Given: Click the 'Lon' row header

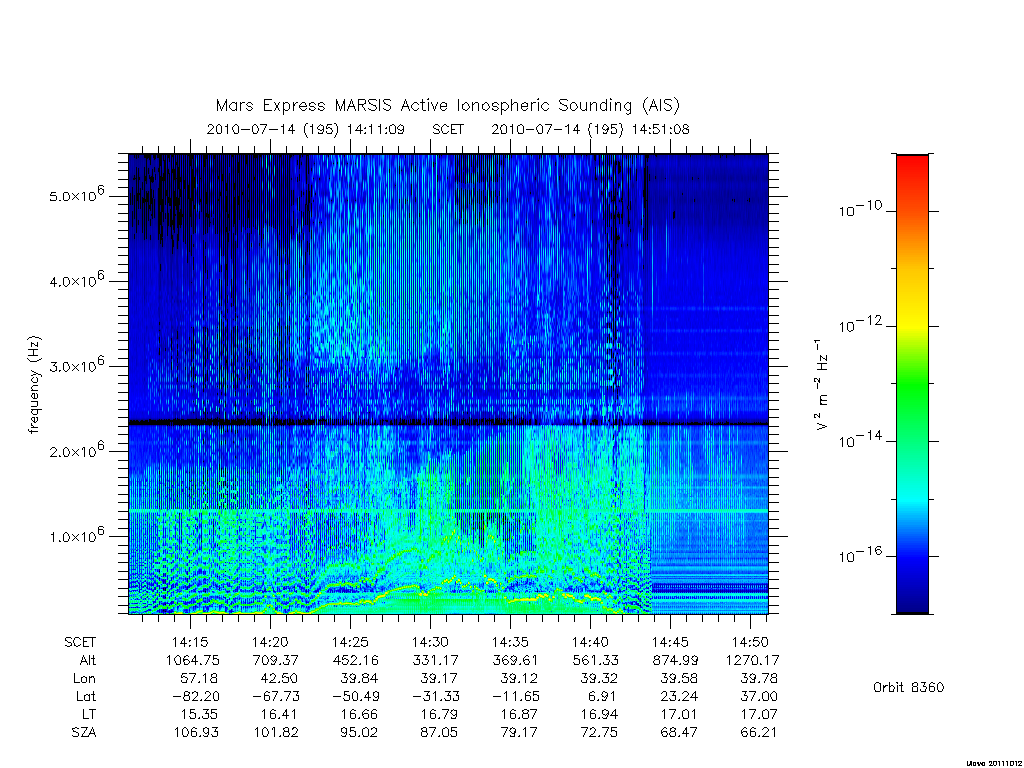Looking at the screenshot, I should (x=84, y=679).
